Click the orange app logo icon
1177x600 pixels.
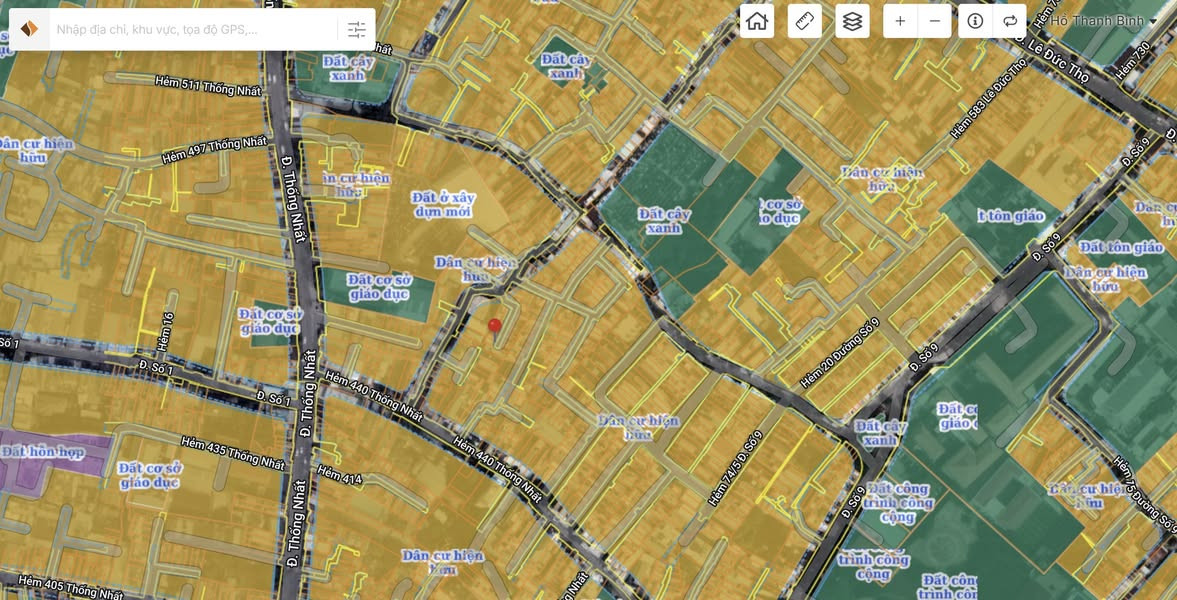30,29
